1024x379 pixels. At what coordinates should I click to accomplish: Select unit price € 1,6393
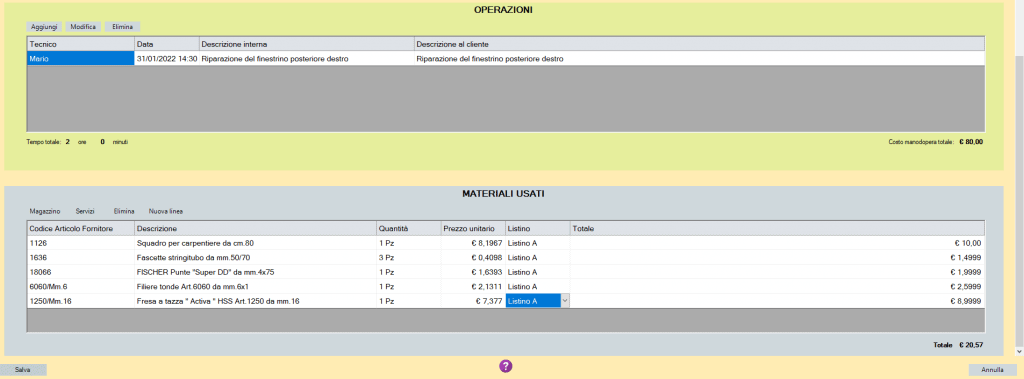(x=473, y=272)
